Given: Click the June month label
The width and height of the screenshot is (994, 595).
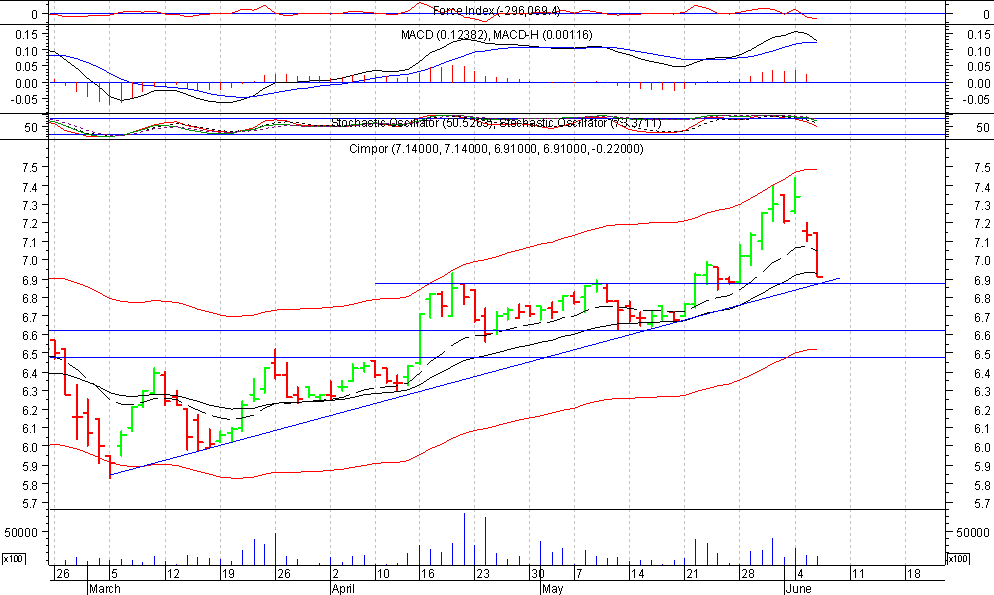Looking at the screenshot, I should point(798,589).
